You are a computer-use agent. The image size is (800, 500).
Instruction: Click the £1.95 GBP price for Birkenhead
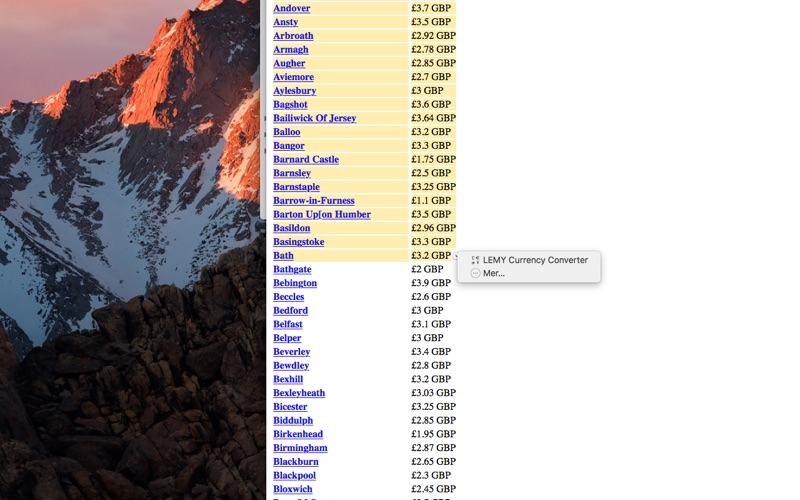tap(433, 435)
